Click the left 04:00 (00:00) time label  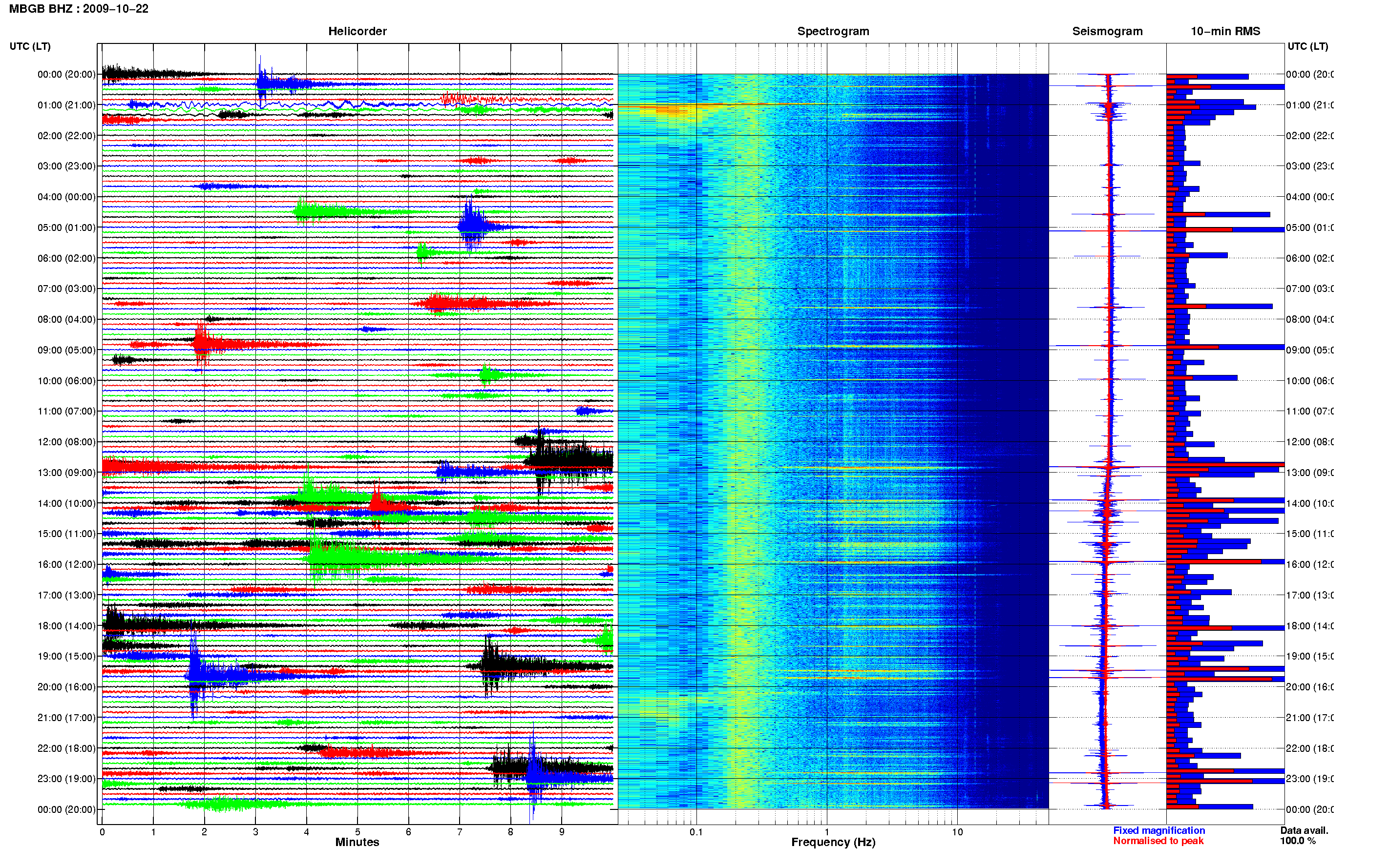tap(66, 197)
